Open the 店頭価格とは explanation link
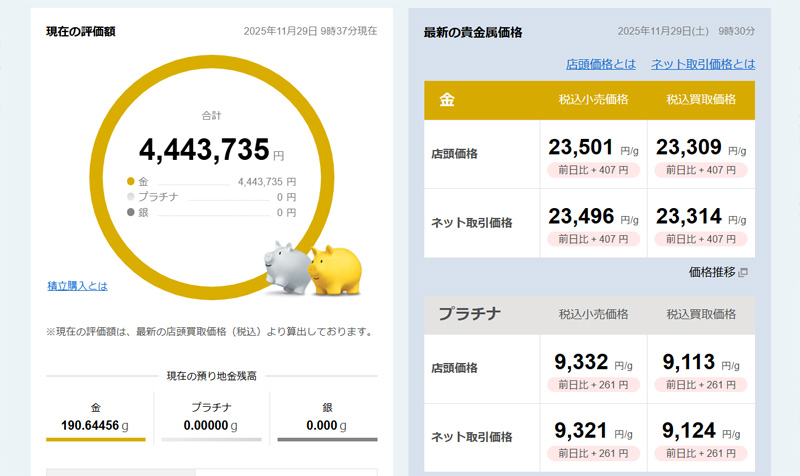Screen dimensions: 800x476 pos(600,64)
